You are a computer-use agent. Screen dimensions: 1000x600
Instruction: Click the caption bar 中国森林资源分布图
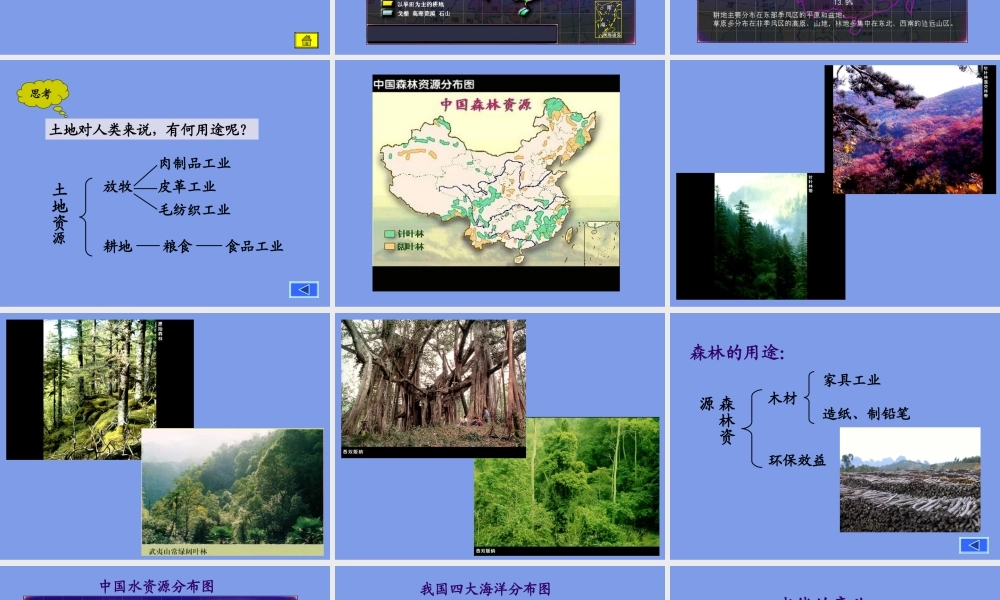tap(496, 84)
